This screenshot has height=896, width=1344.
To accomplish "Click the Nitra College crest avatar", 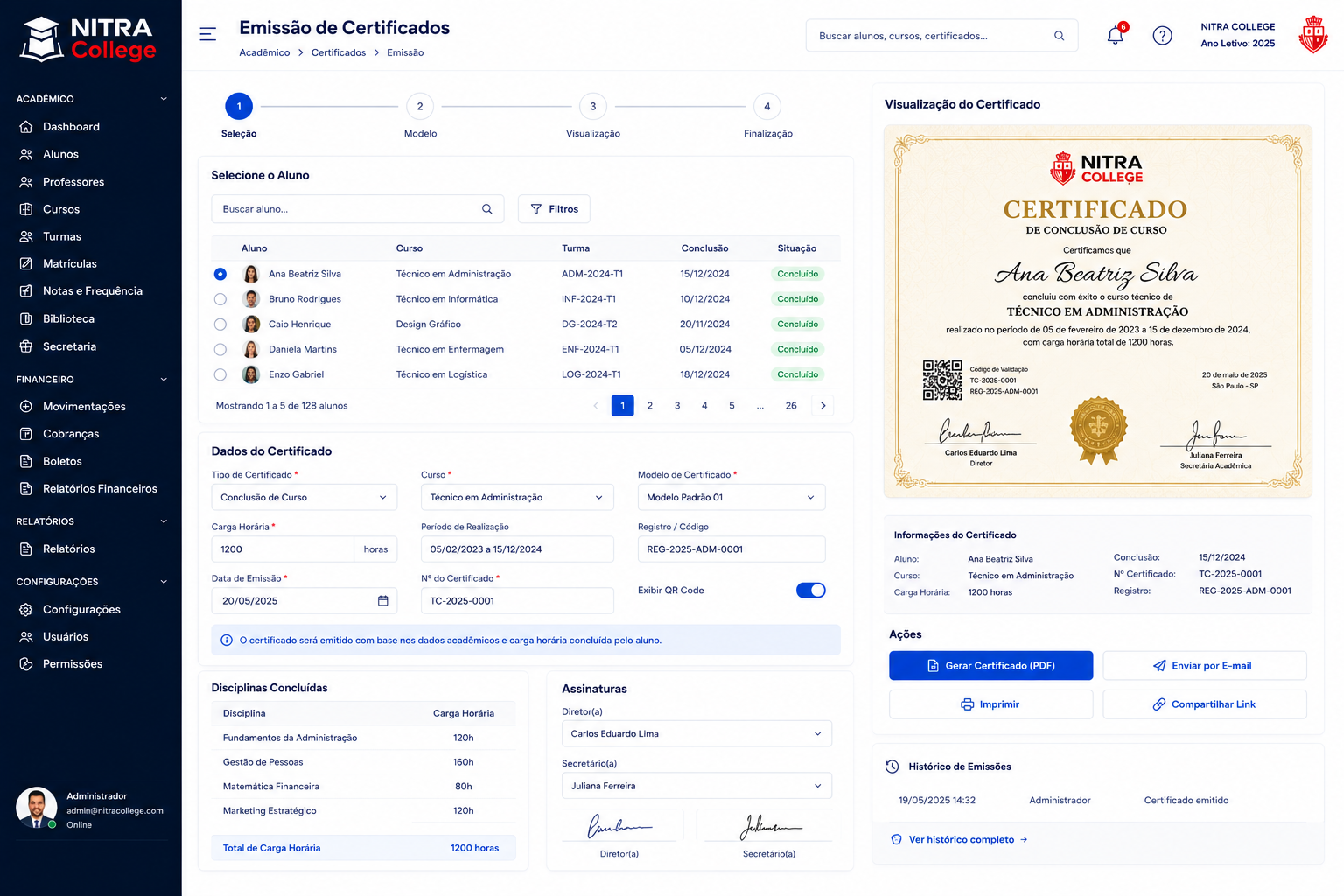I will [1312, 35].
